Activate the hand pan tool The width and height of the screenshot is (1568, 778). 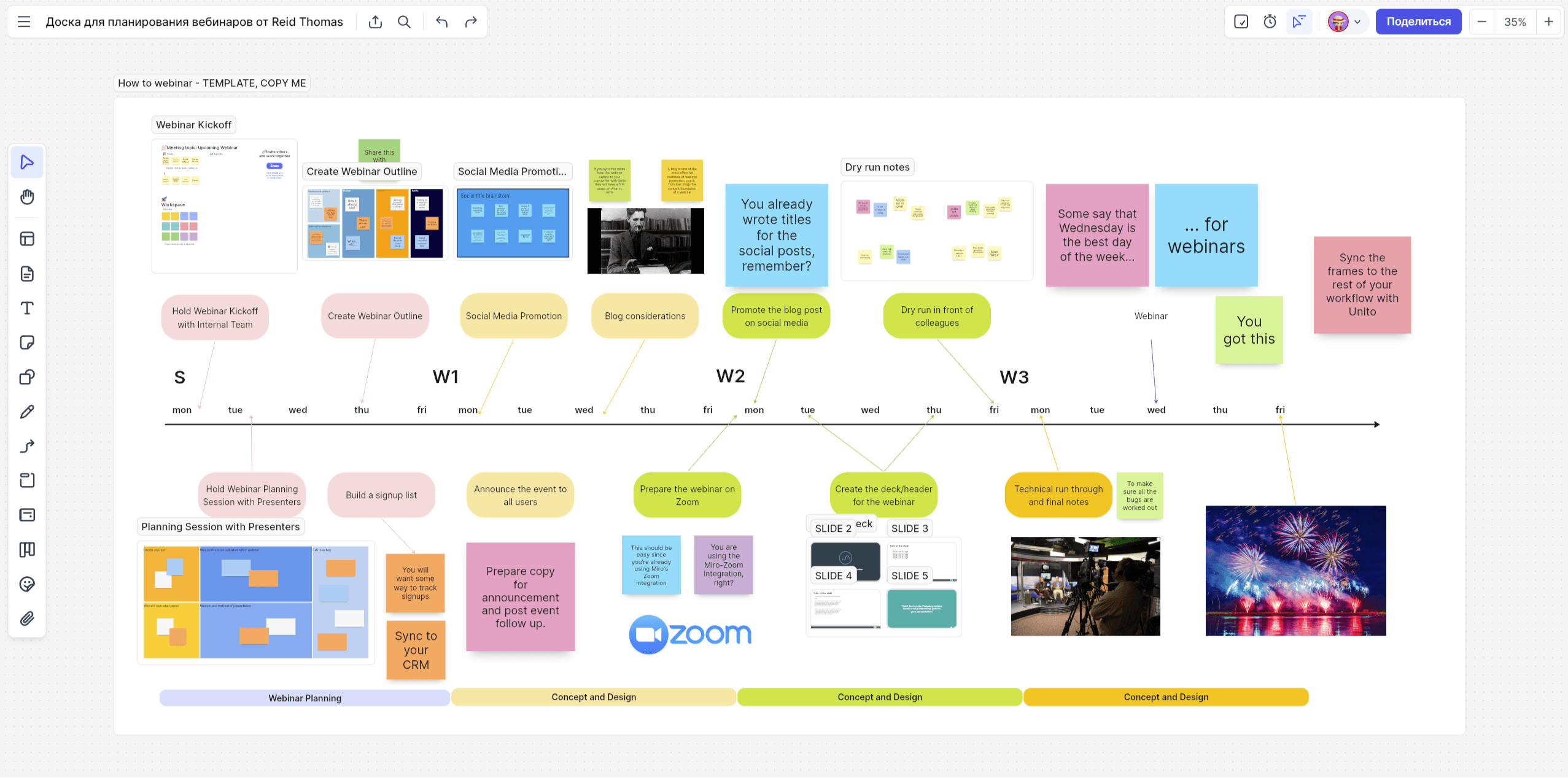click(x=27, y=197)
